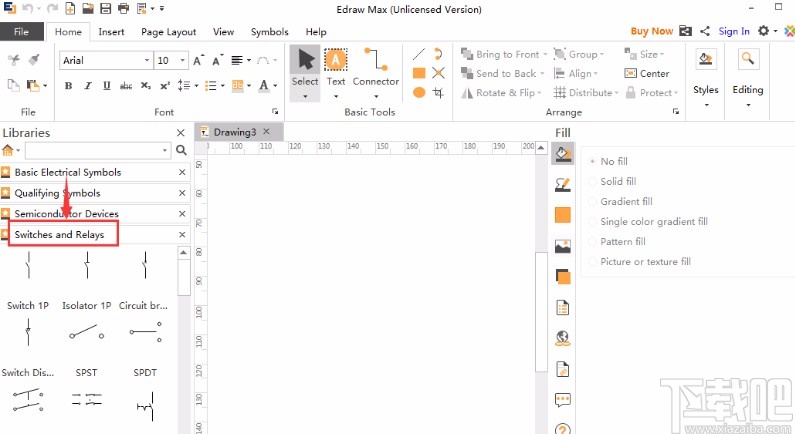Switch to the Insert tab

pos(111,31)
